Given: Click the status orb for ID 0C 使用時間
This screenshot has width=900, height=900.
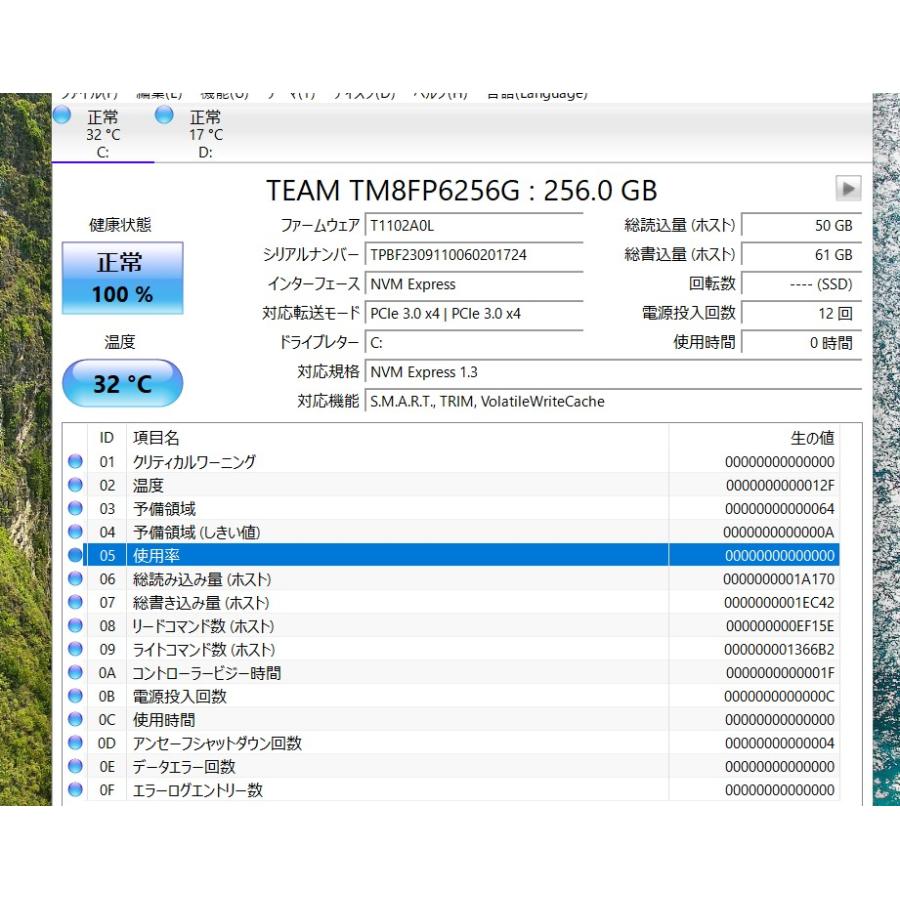Looking at the screenshot, I should coord(75,719).
